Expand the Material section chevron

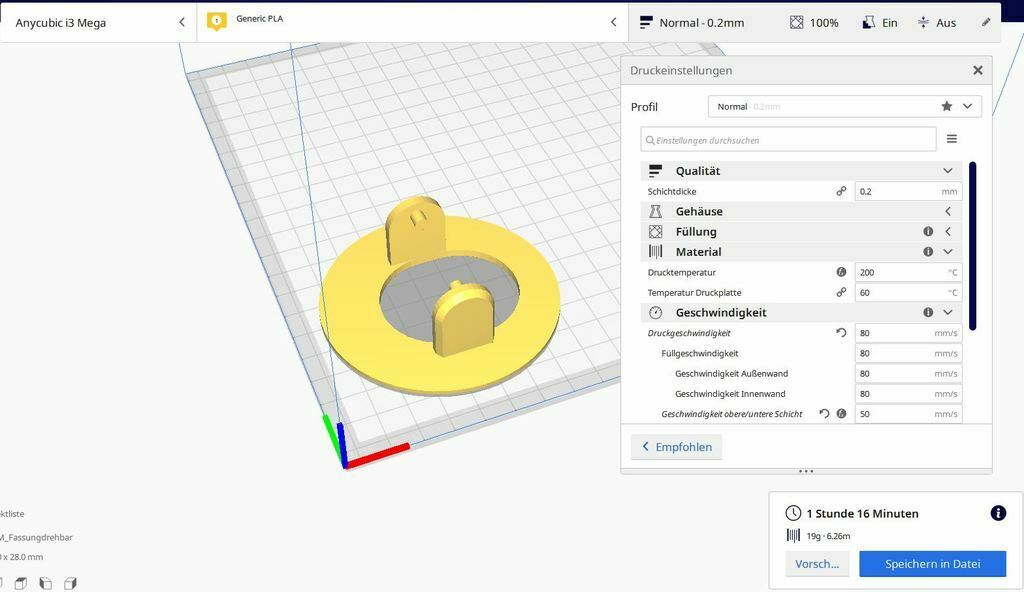click(946, 251)
